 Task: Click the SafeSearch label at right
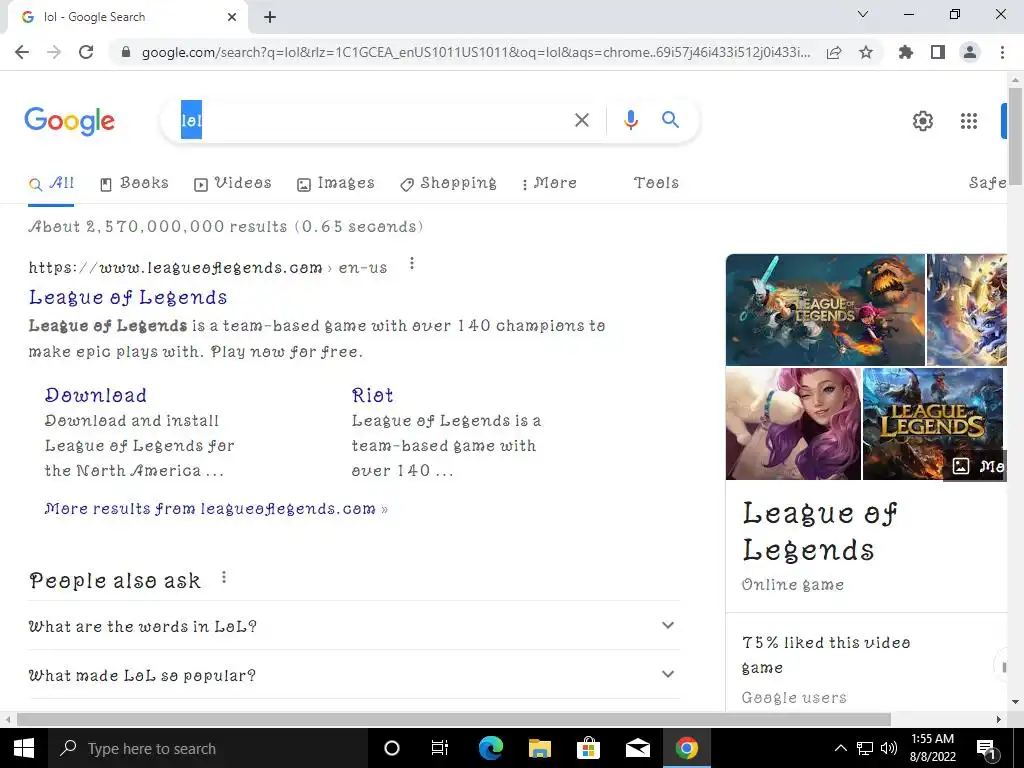(987, 183)
